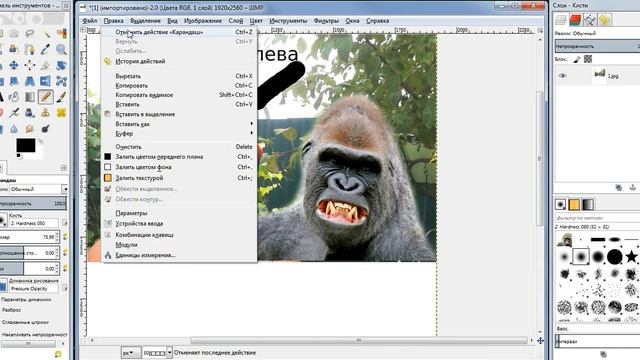Select the Free Select lasso tool
Image resolution: width=640 pixels, height=360 pixels.
click(x=29, y=33)
